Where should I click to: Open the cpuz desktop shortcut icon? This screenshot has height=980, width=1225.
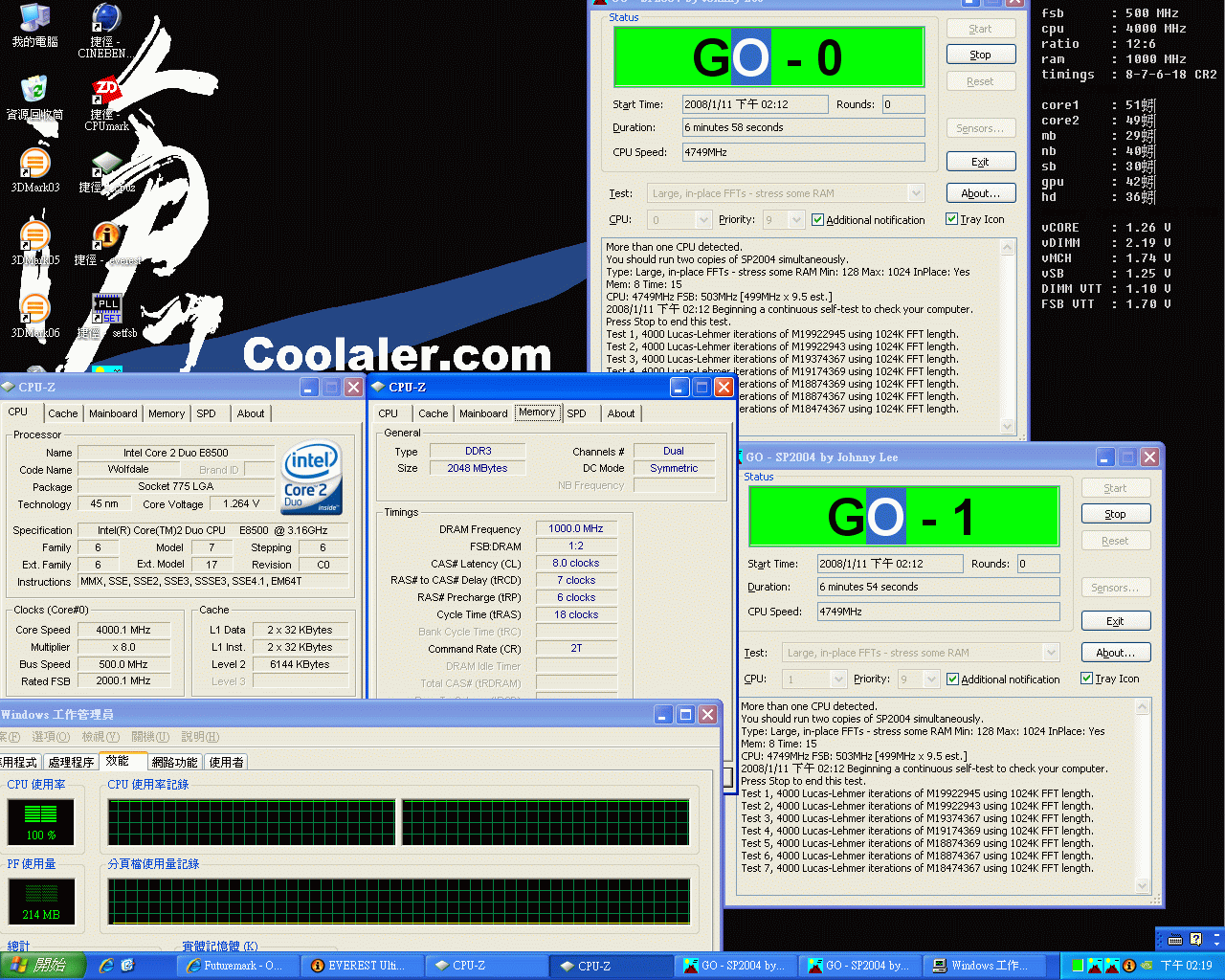click(x=106, y=171)
